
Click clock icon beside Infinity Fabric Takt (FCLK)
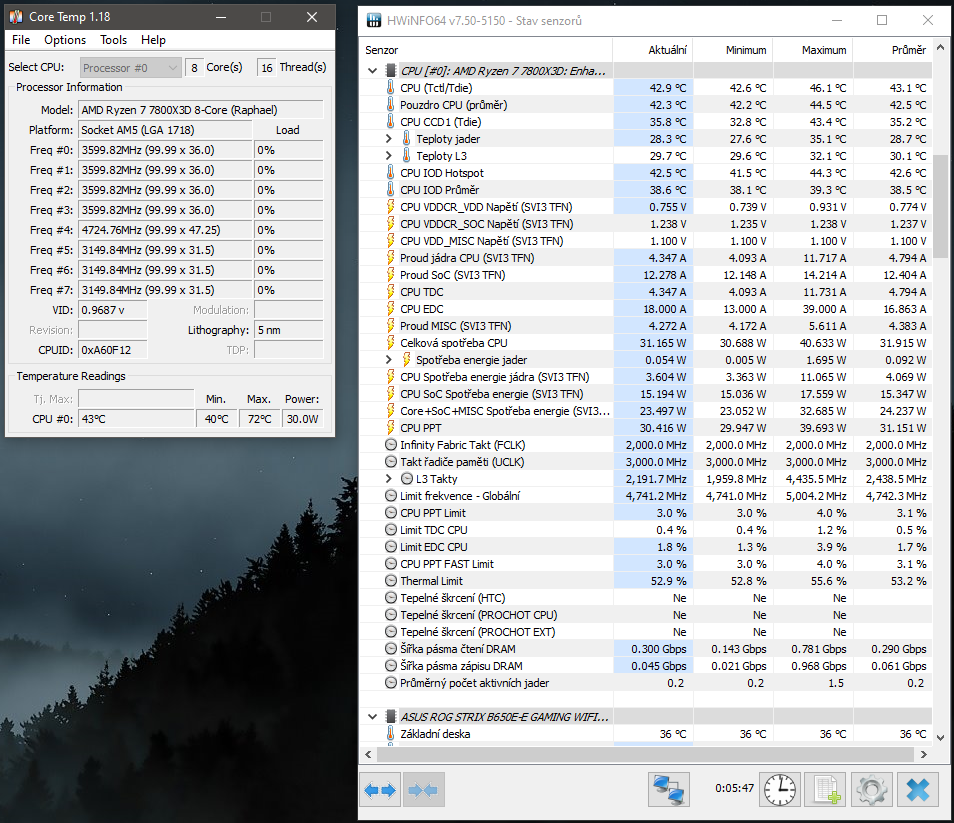coord(391,445)
